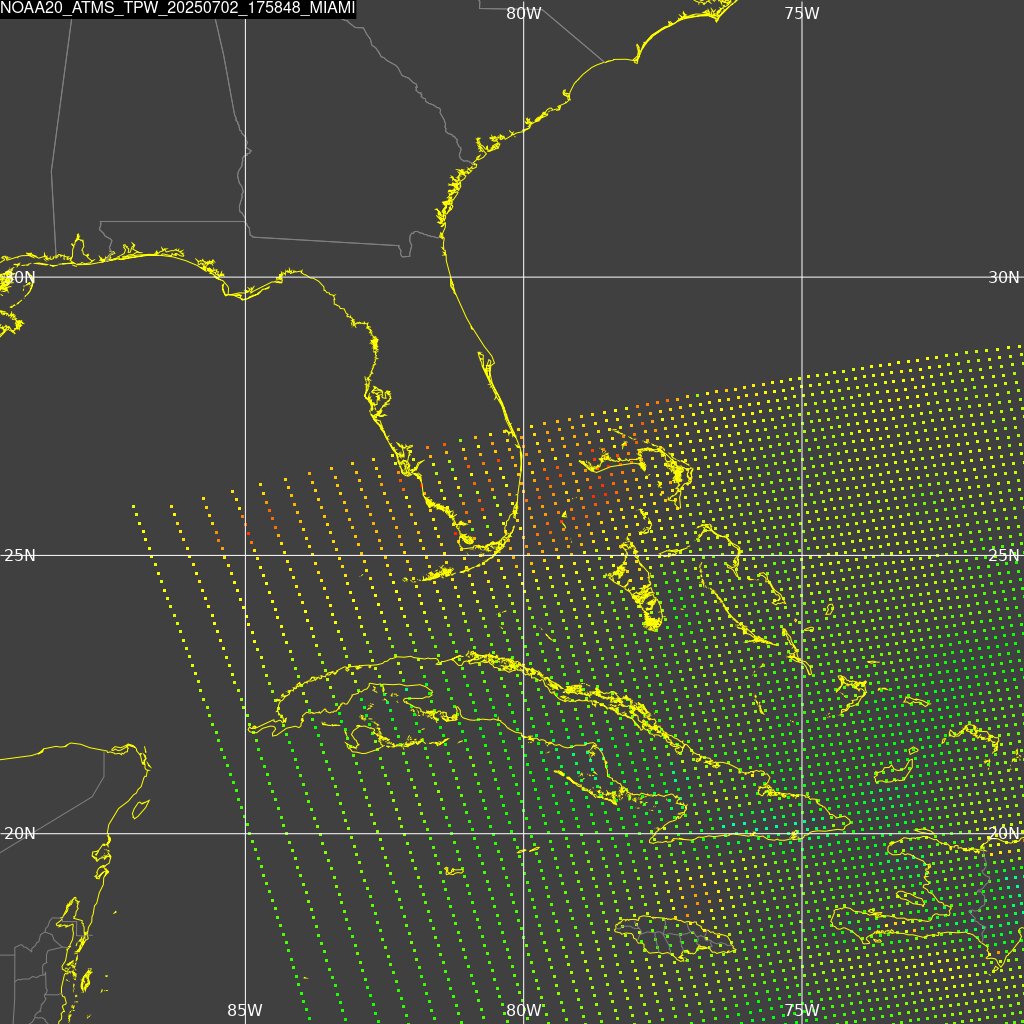This screenshot has height=1024, width=1024.
Task: Click the bottom 75W longitude label
Action: [802, 1010]
